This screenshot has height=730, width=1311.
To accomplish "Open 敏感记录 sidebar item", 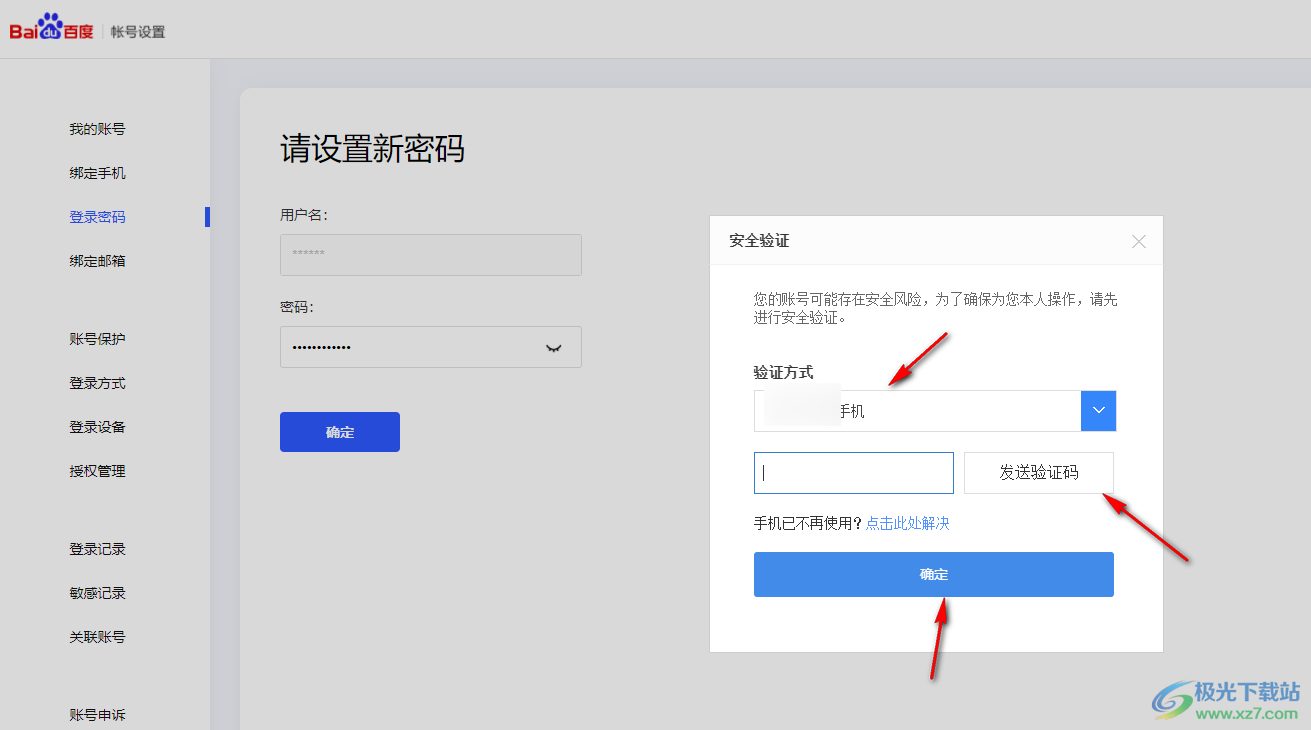I will [97, 593].
